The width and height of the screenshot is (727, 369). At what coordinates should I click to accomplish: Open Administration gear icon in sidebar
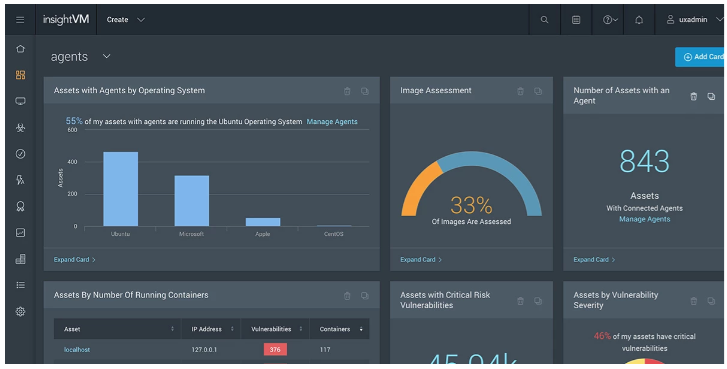(20, 312)
